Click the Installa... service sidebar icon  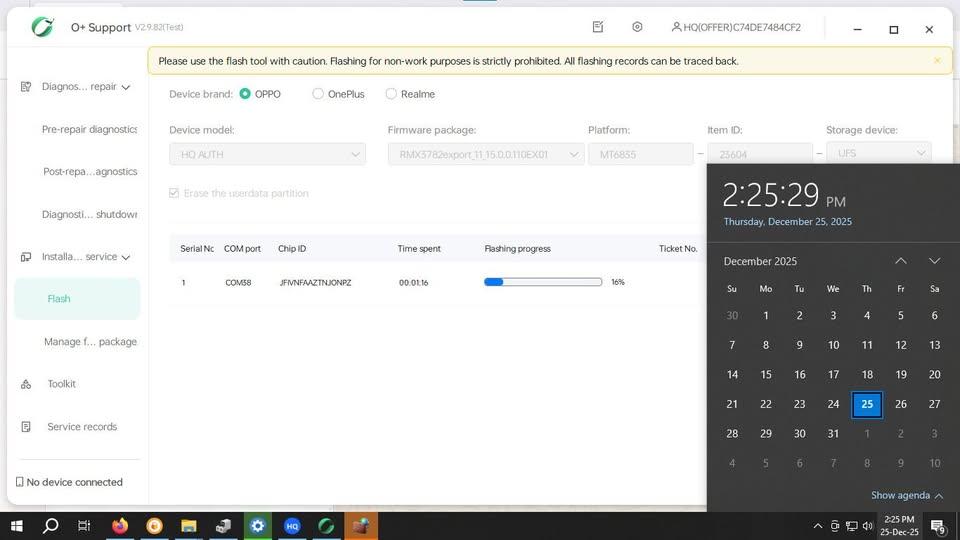tap(26, 257)
